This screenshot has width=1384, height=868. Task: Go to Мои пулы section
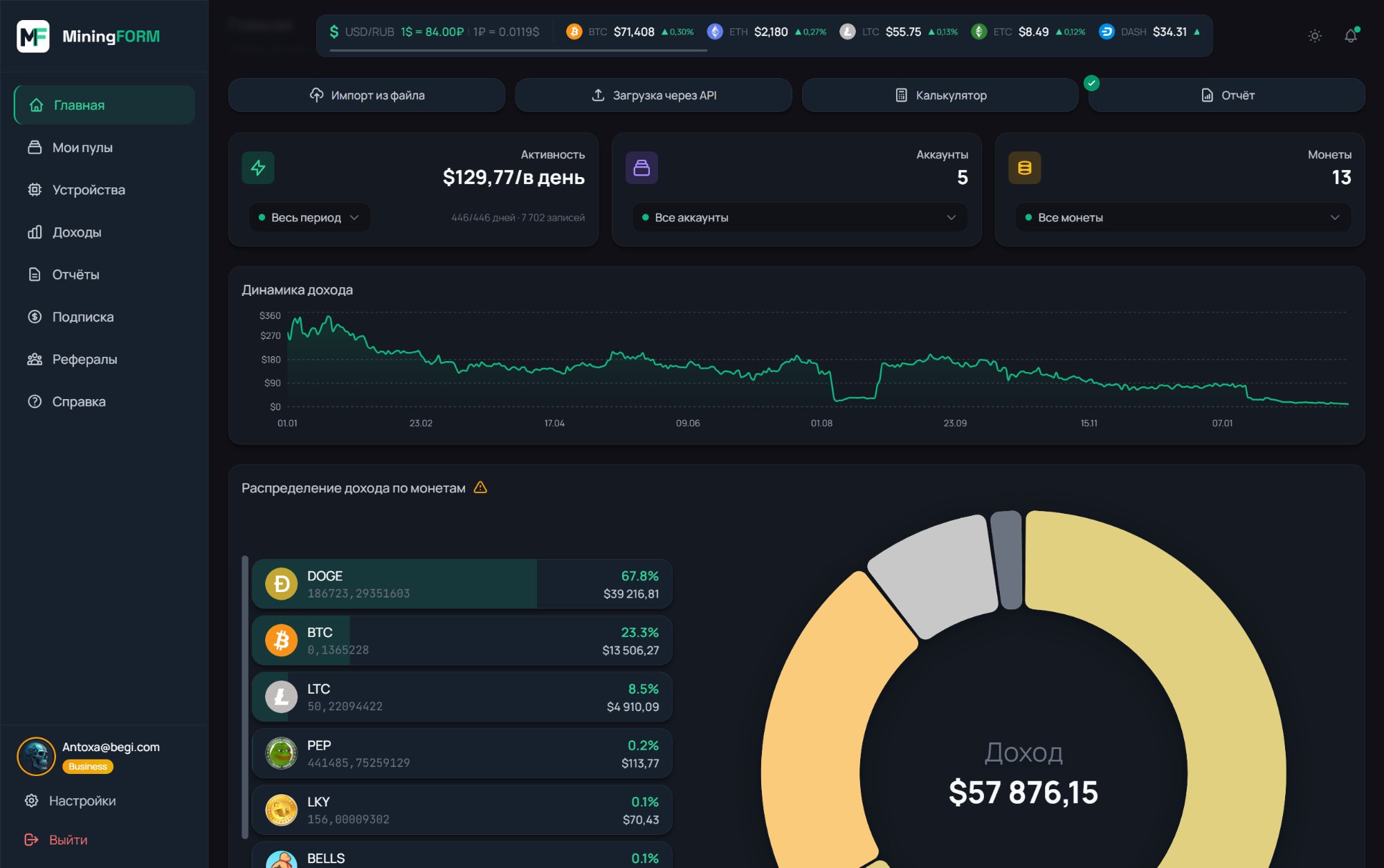coord(104,147)
